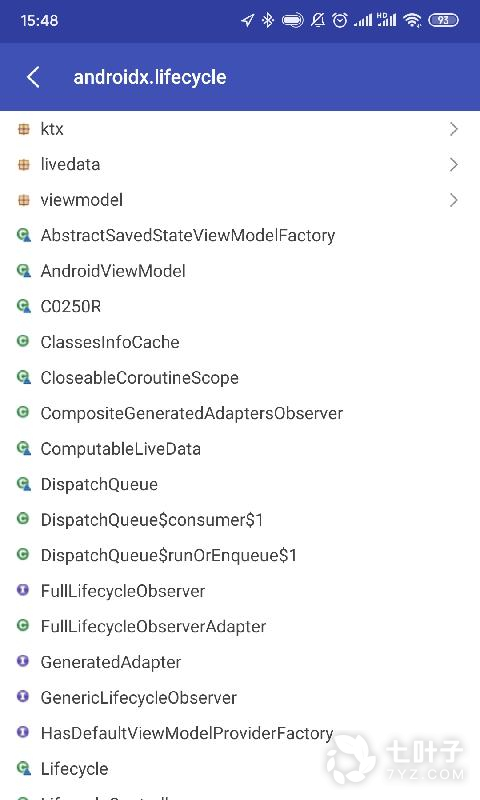The width and height of the screenshot is (480, 800).
Task: Select the Lifecycle class entry
Action: [240, 768]
